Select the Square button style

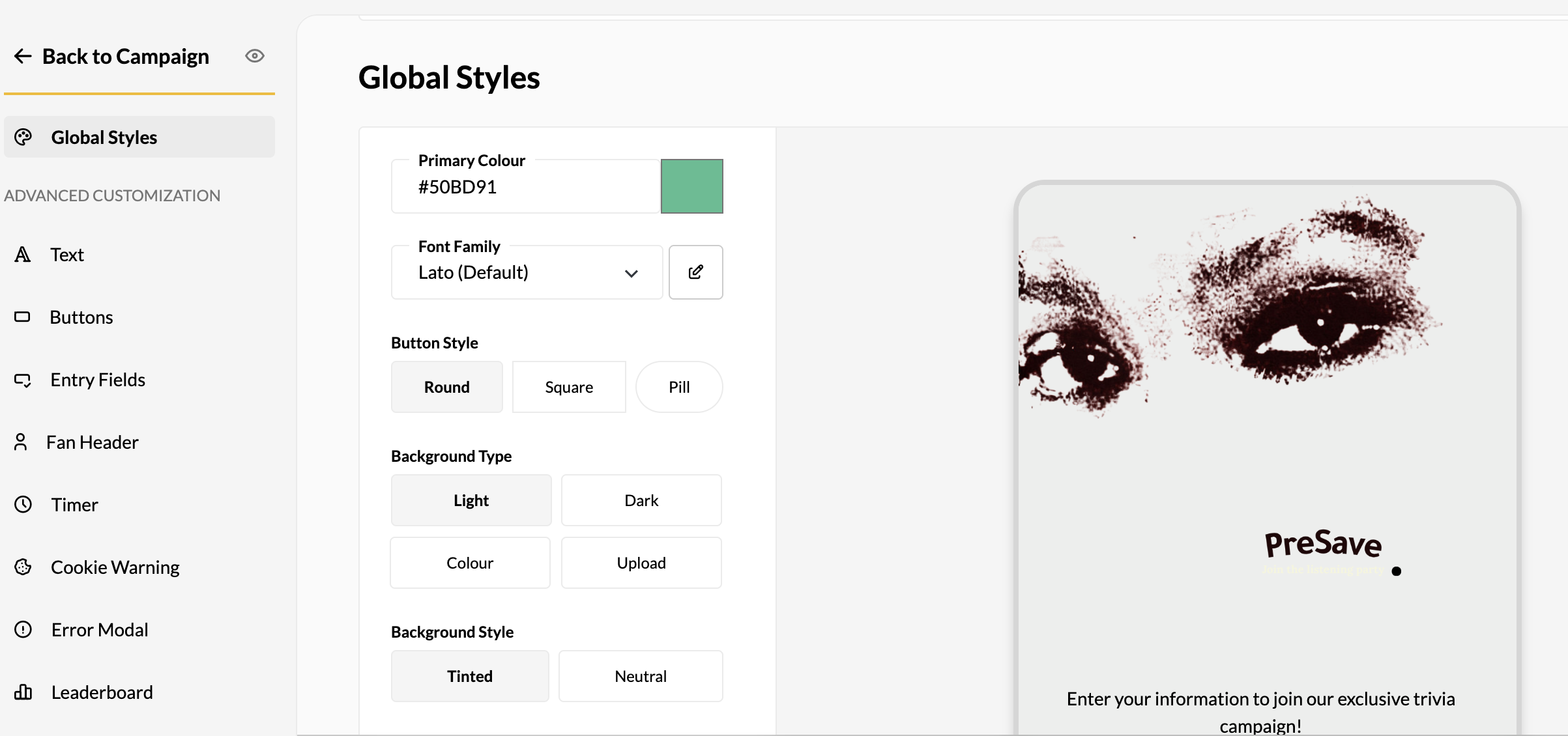[x=569, y=387]
